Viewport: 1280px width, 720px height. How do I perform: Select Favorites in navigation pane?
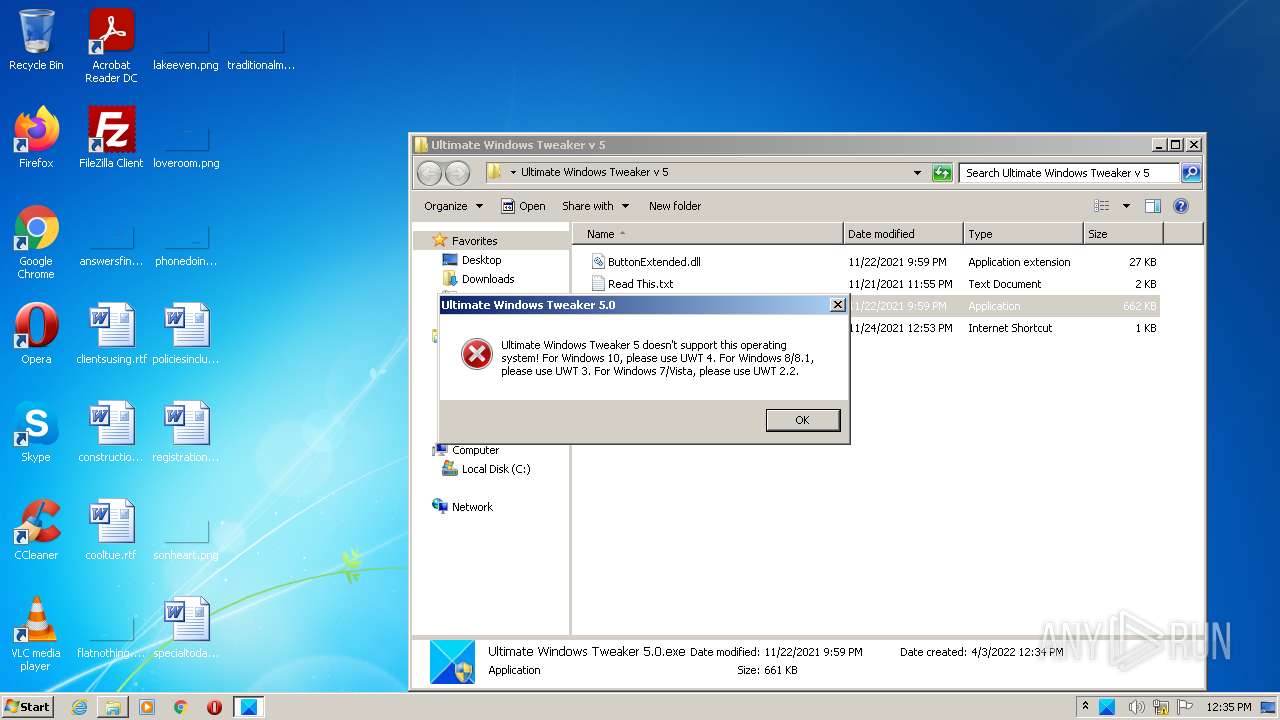(474, 241)
